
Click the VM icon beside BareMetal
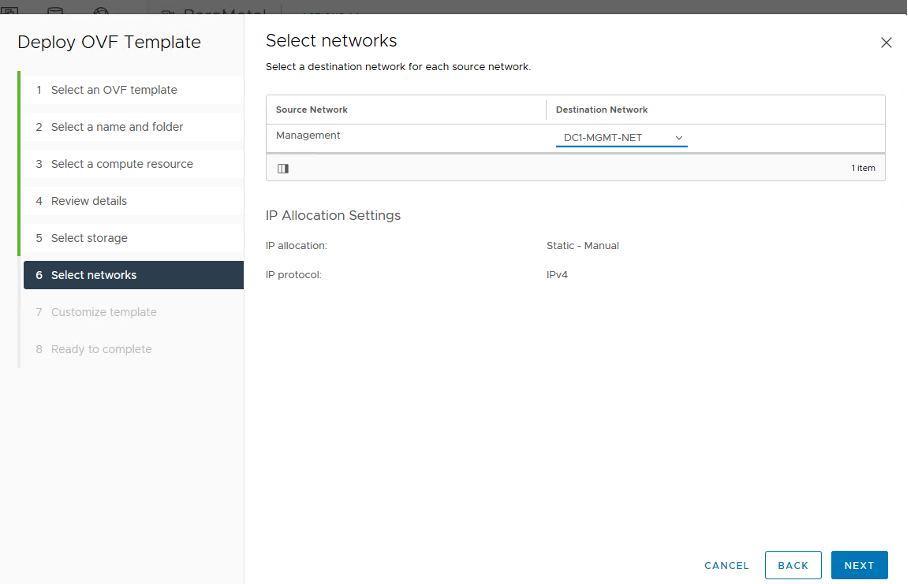coord(167,11)
